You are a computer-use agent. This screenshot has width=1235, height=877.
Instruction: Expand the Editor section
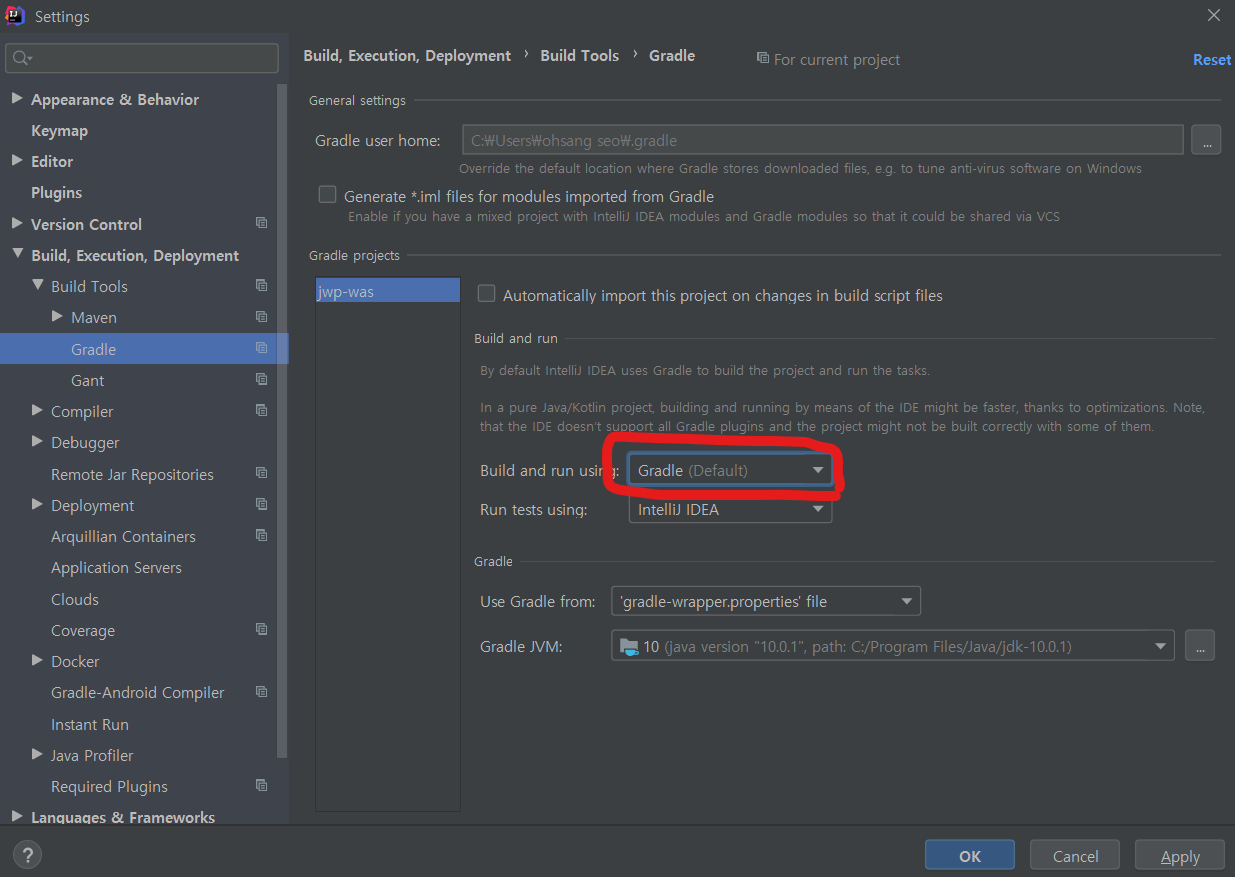coord(17,160)
